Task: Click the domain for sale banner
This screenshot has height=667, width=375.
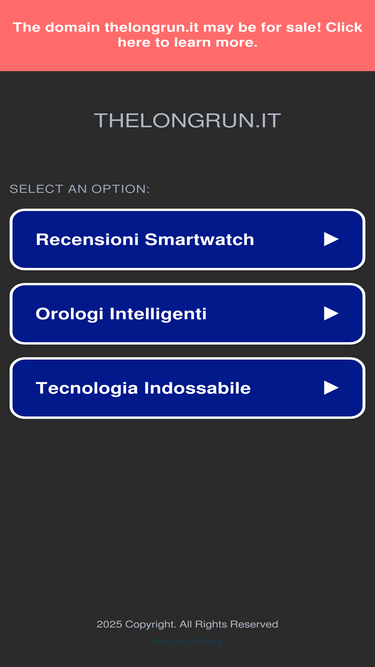Action: [188, 35]
